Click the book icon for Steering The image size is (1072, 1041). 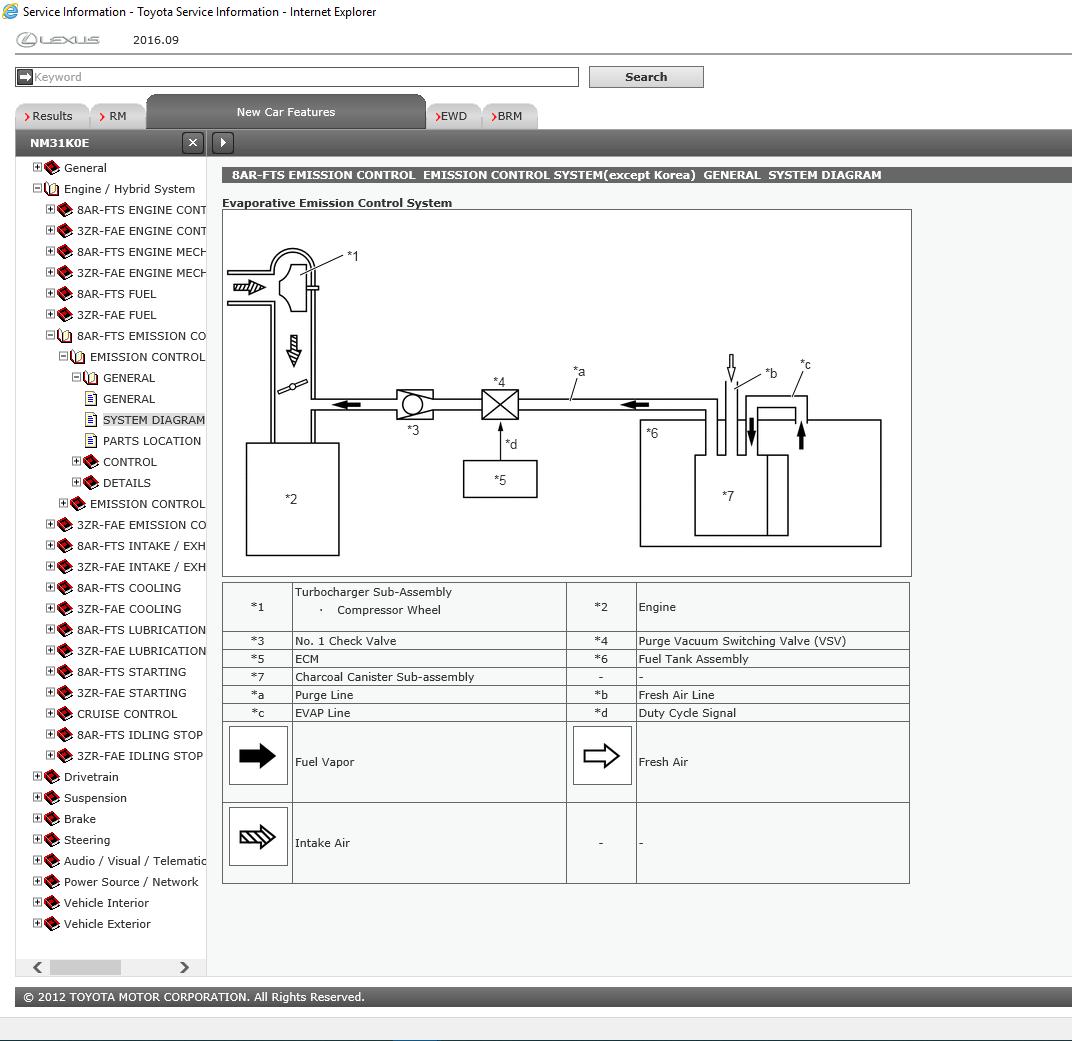(52, 839)
